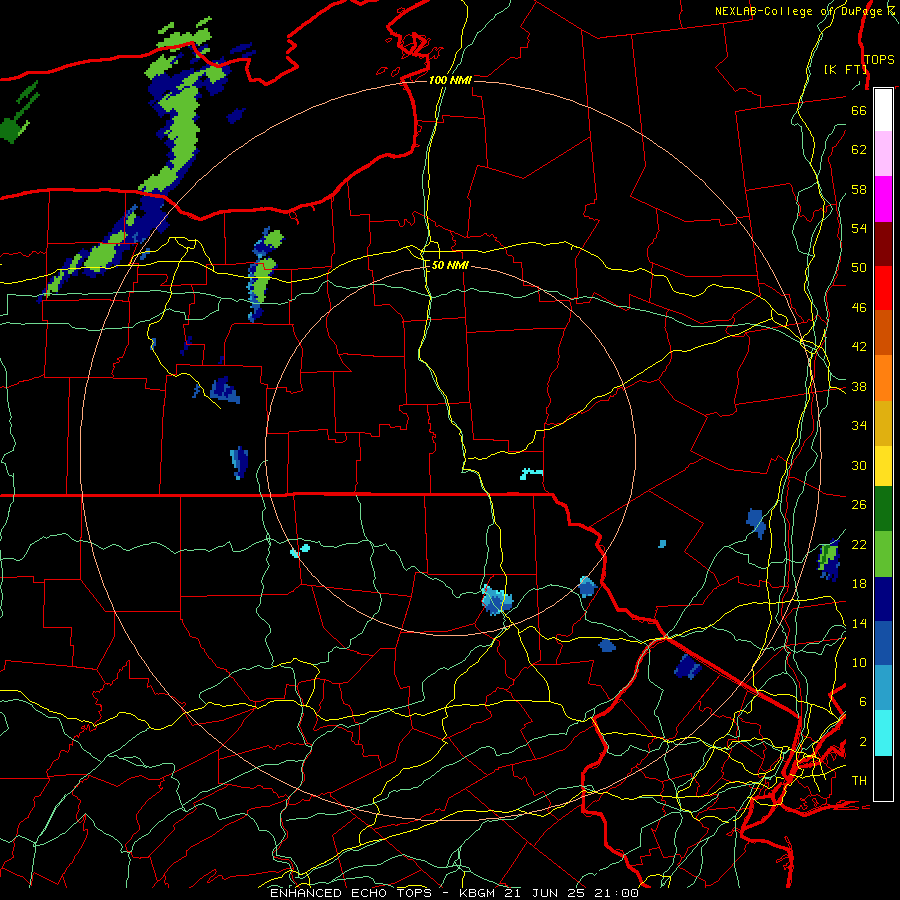The image size is (900, 900).
Task: Click the legend value 54
Action: click(x=859, y=228)
